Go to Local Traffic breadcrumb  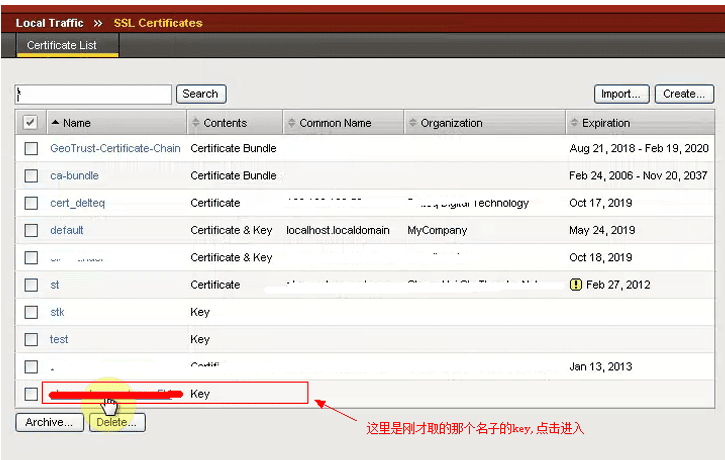pyautogui.click(x=50, y=22)
